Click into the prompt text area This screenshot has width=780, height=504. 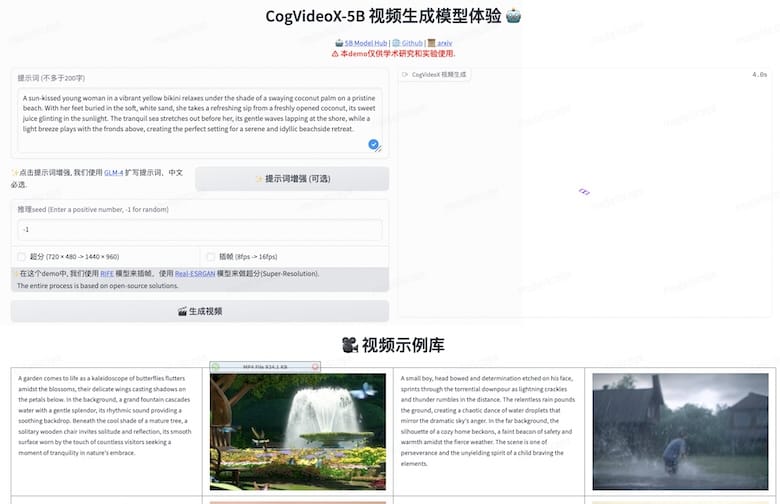coord(200,120)
